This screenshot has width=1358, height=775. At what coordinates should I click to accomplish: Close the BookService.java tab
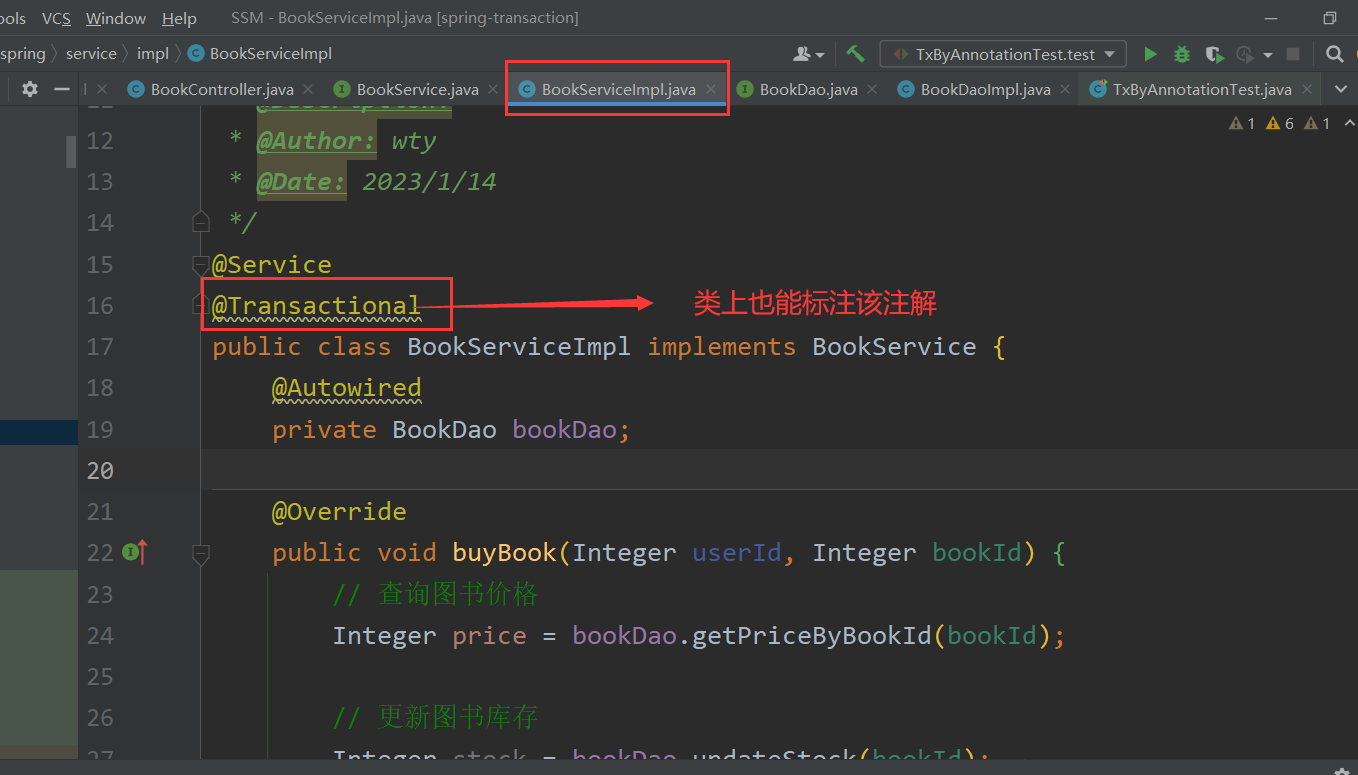pyautogui.click(x=493, y=89)
